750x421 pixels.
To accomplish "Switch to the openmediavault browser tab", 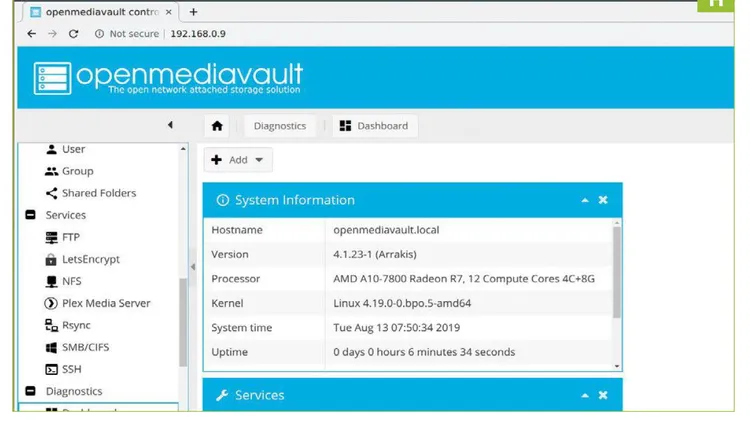I will click(x=101, y=12).
